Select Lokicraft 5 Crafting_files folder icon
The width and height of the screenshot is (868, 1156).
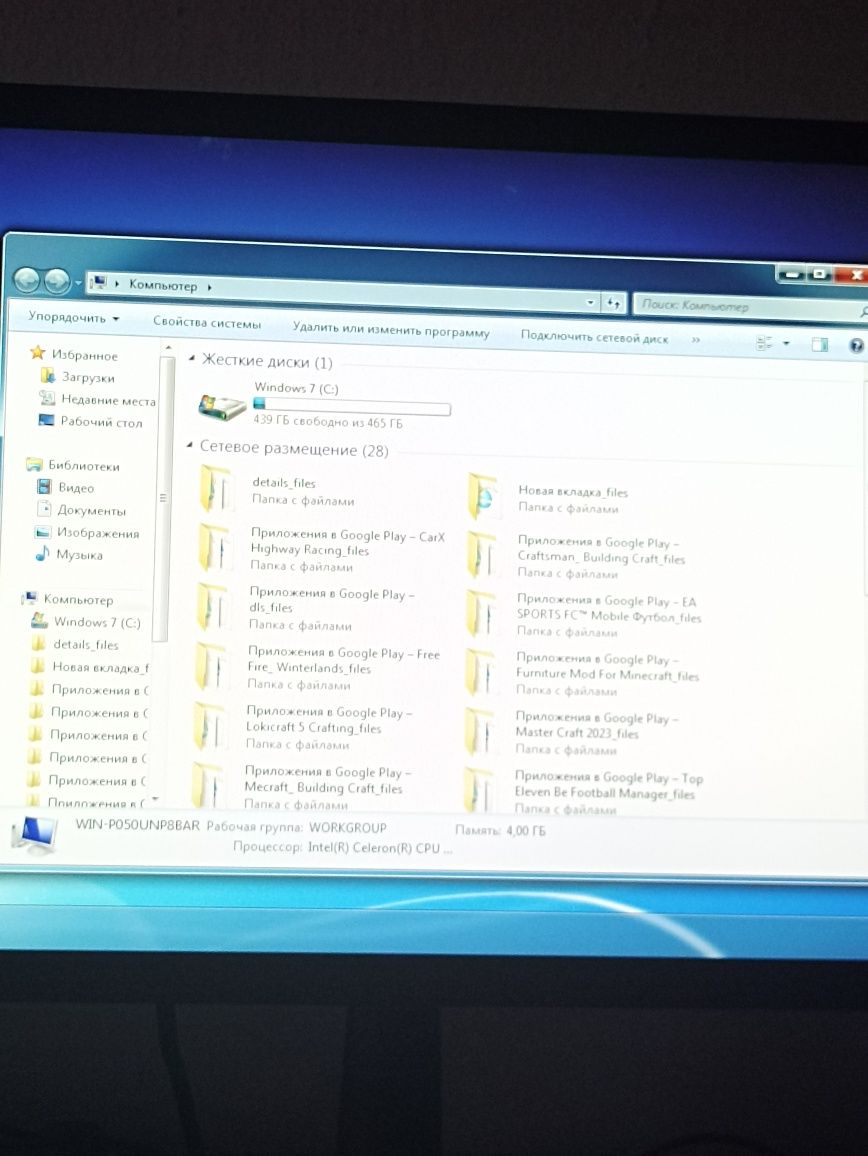point(210,727)
